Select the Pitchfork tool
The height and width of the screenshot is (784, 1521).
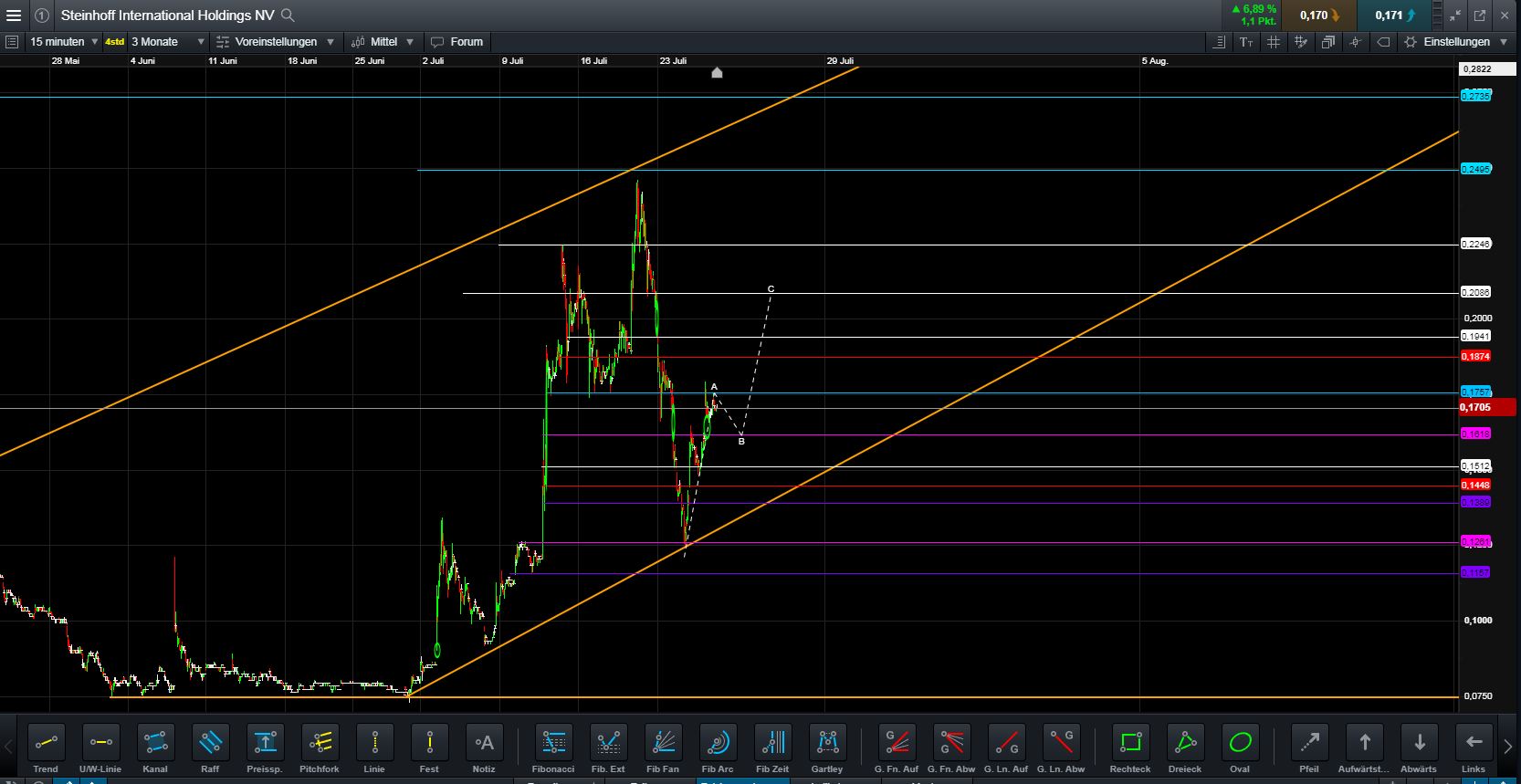[320, 743]
